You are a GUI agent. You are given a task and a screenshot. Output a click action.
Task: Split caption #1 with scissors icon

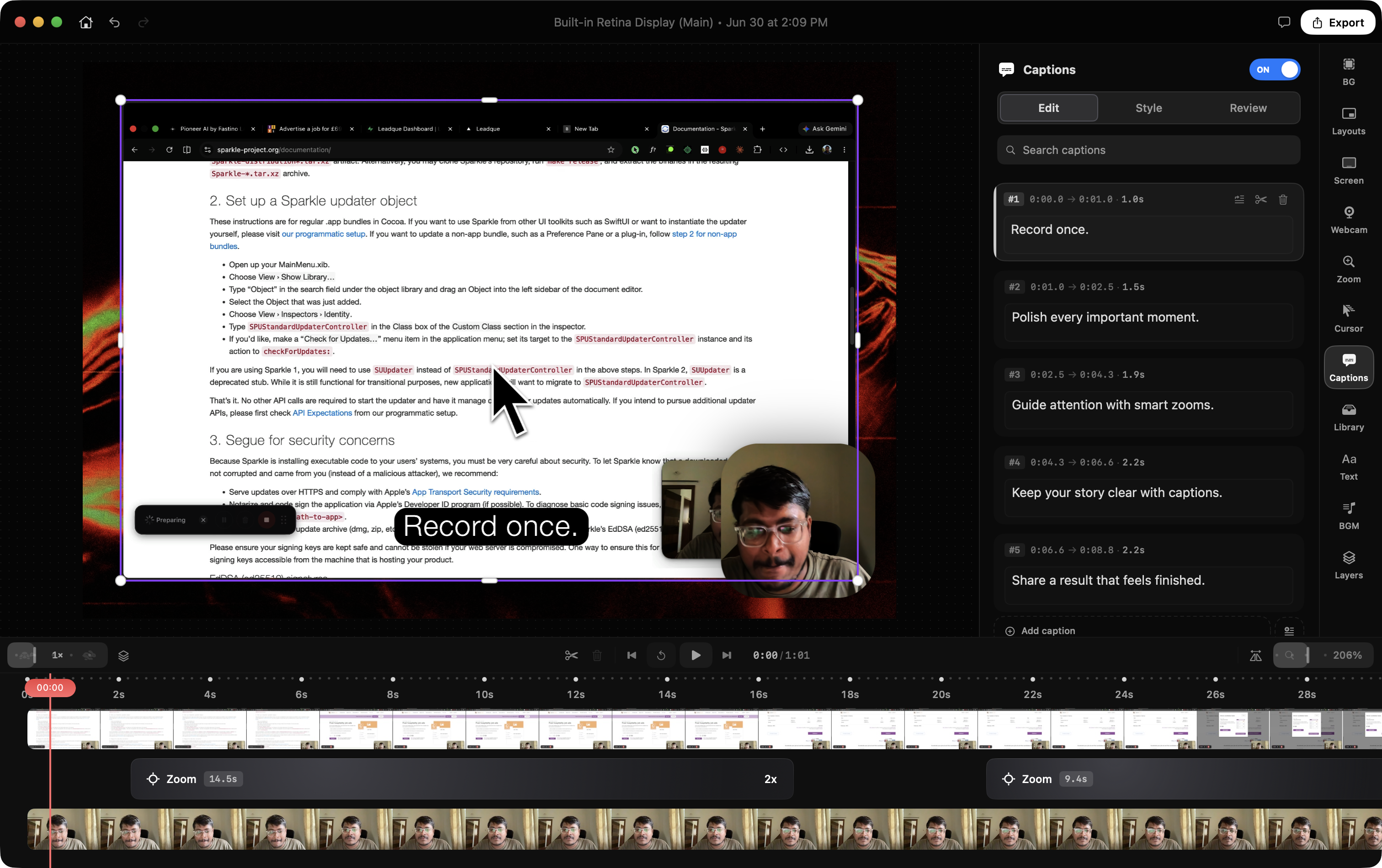(1261, 199)
